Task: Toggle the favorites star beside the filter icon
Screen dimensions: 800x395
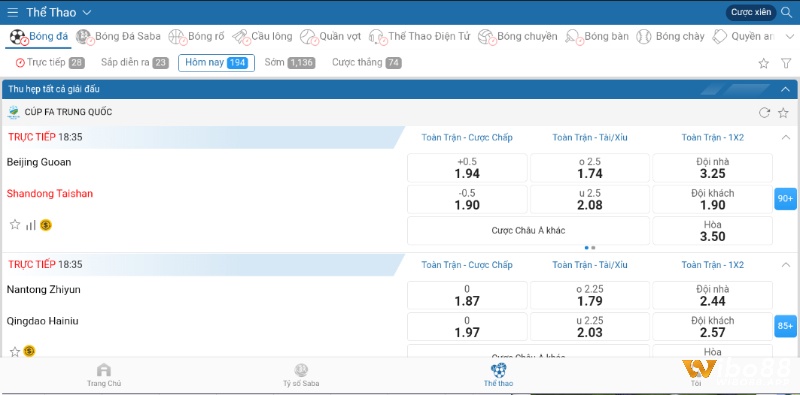Action: [x=763, y=63]
